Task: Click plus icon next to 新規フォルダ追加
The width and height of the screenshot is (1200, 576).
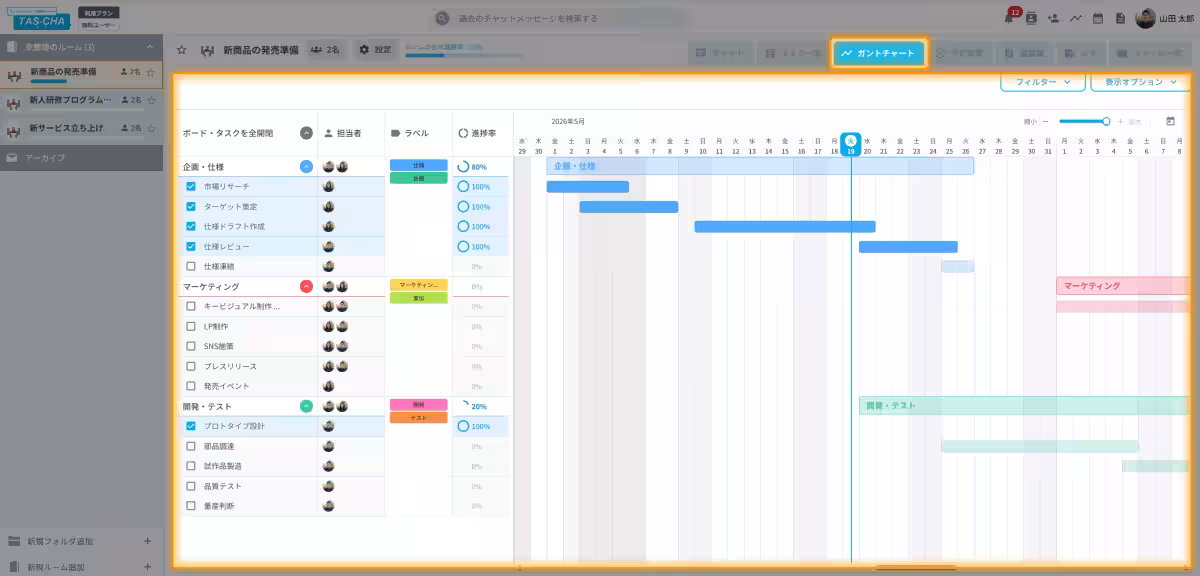Action: point(147,541)
